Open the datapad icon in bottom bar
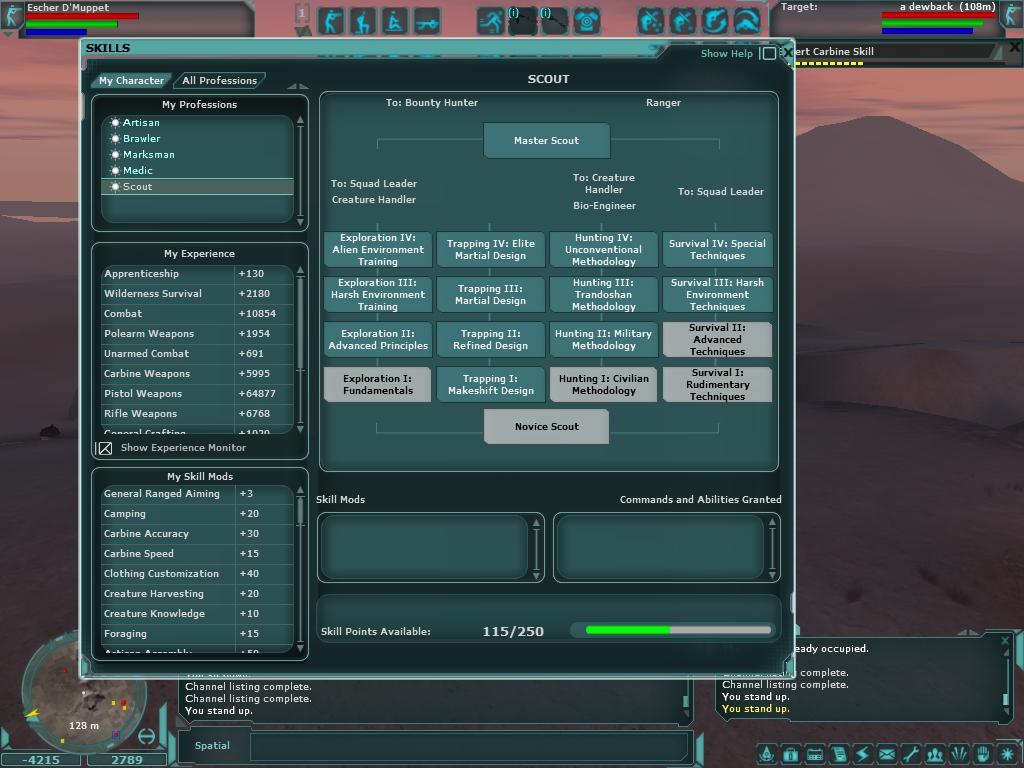 click(814, 754)
